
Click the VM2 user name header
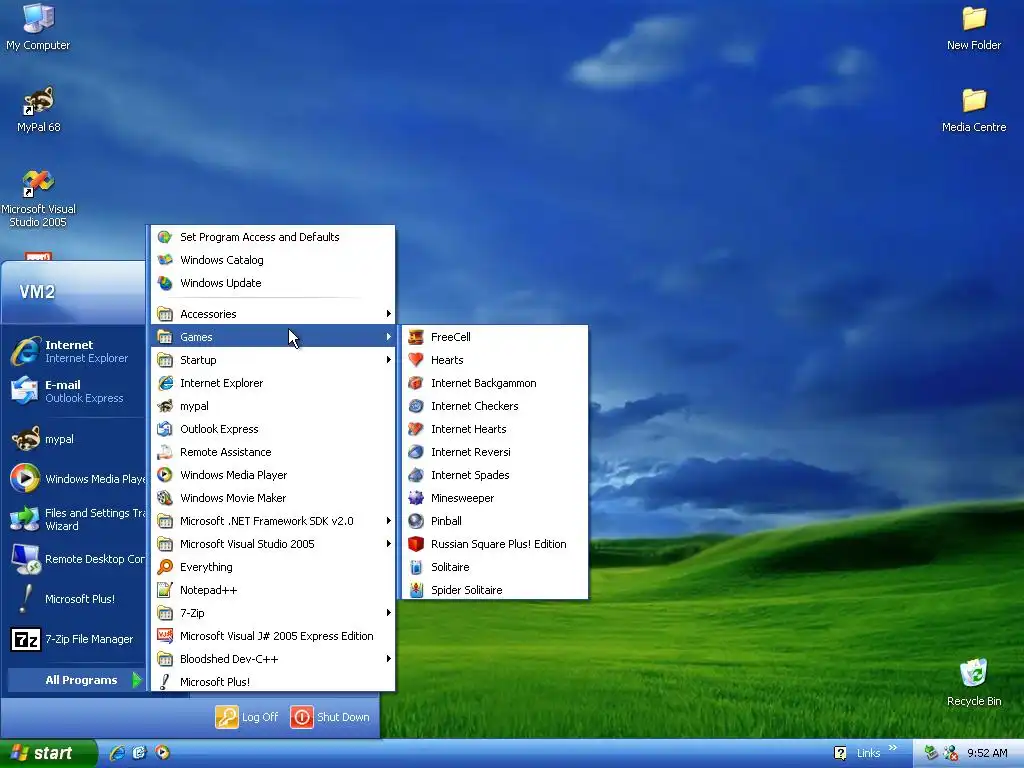pos(37,291)
